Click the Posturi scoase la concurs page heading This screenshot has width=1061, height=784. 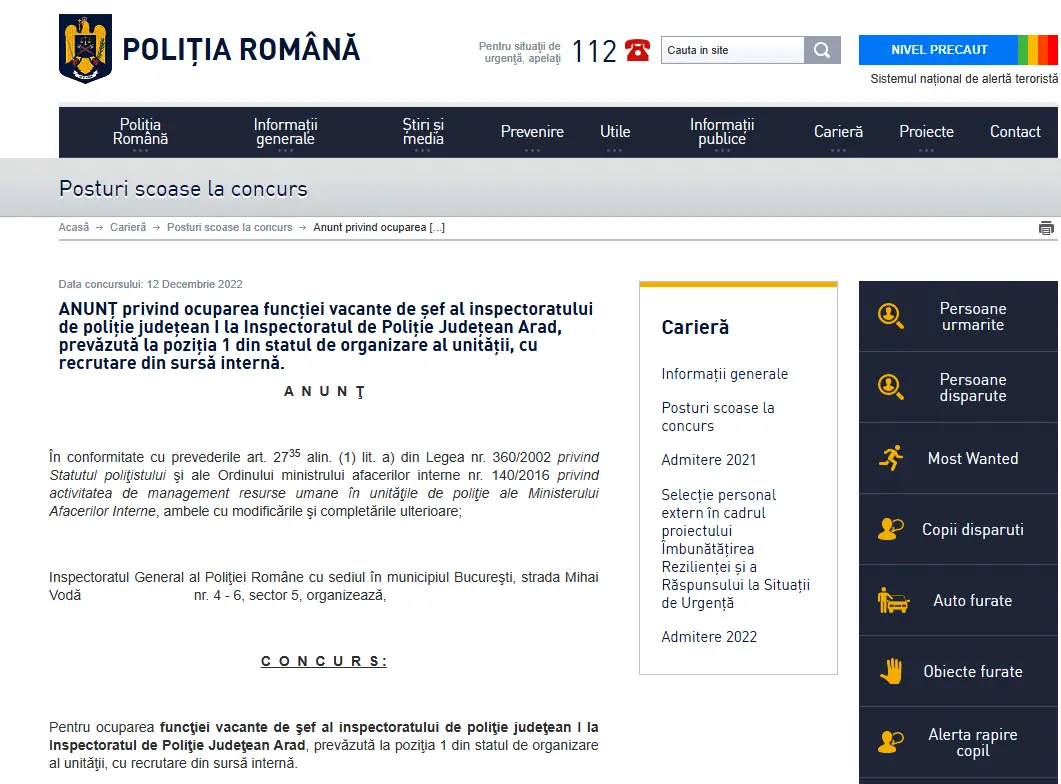[183, 189]
